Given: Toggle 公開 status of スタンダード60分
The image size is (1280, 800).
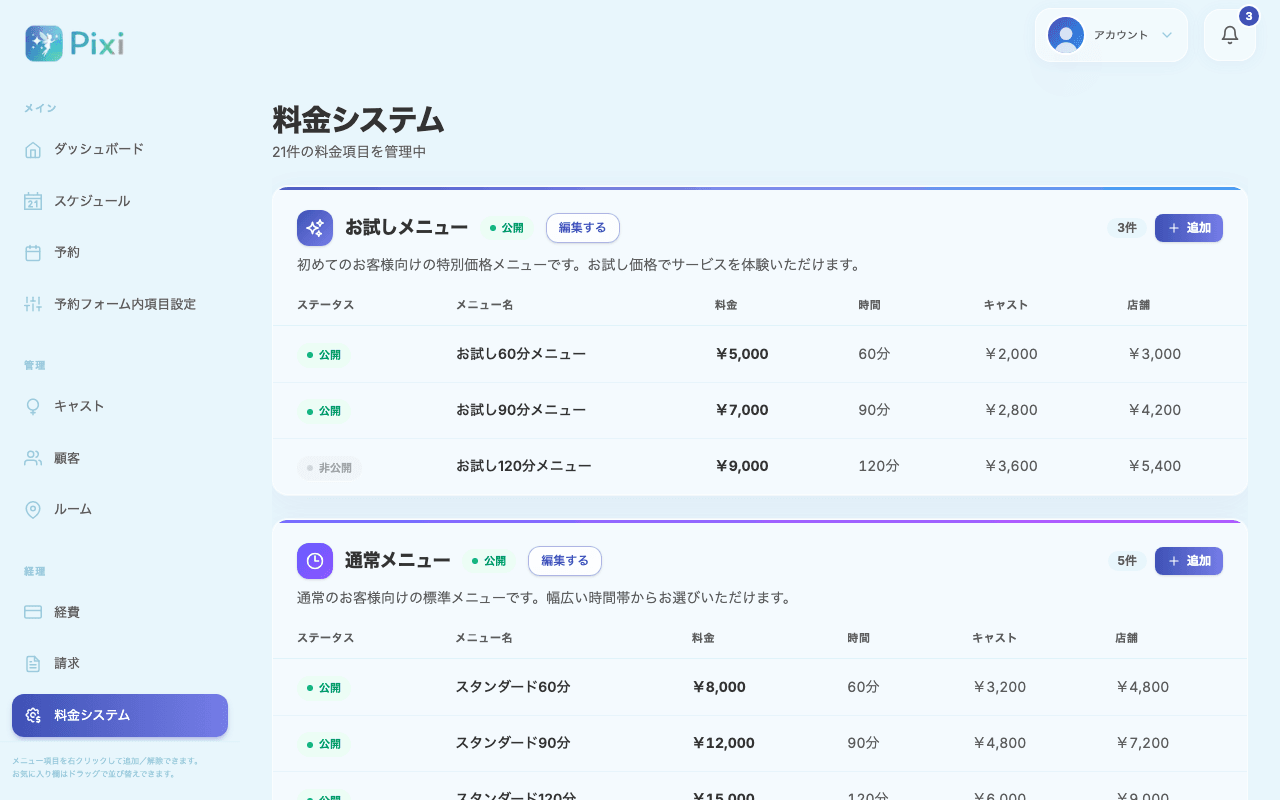Looking at the screenshot, I should click(x=325, y=688).
